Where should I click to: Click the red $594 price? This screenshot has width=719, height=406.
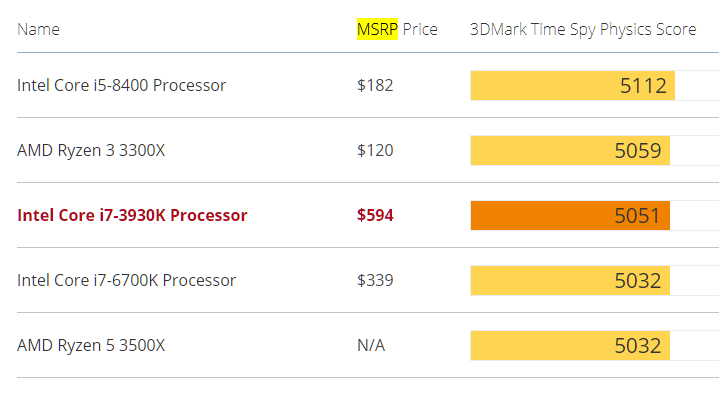[375, 215]
